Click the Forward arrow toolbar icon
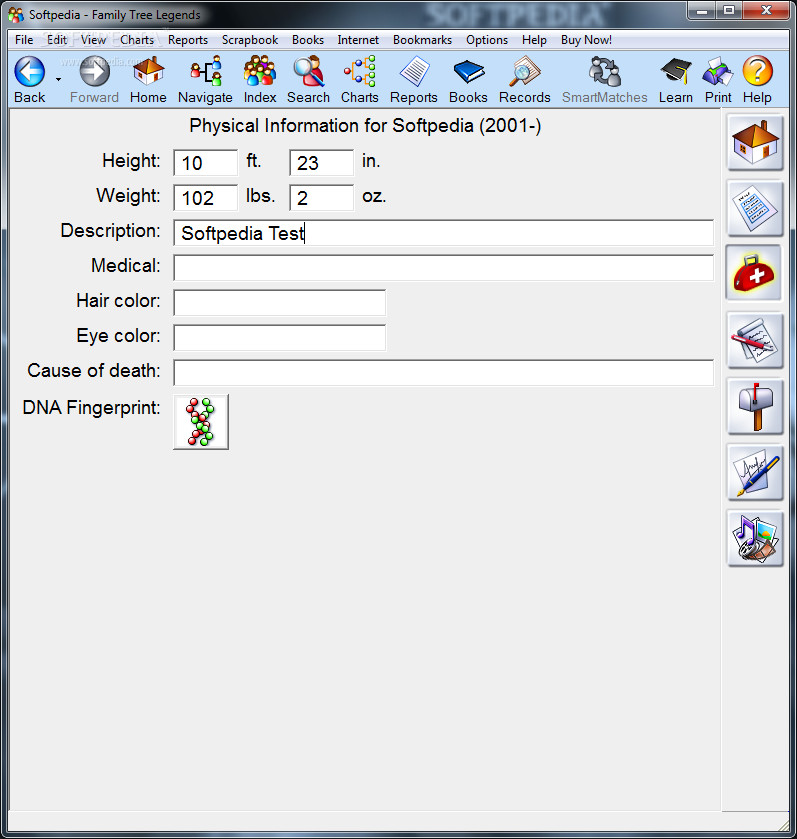 point(95,72)
